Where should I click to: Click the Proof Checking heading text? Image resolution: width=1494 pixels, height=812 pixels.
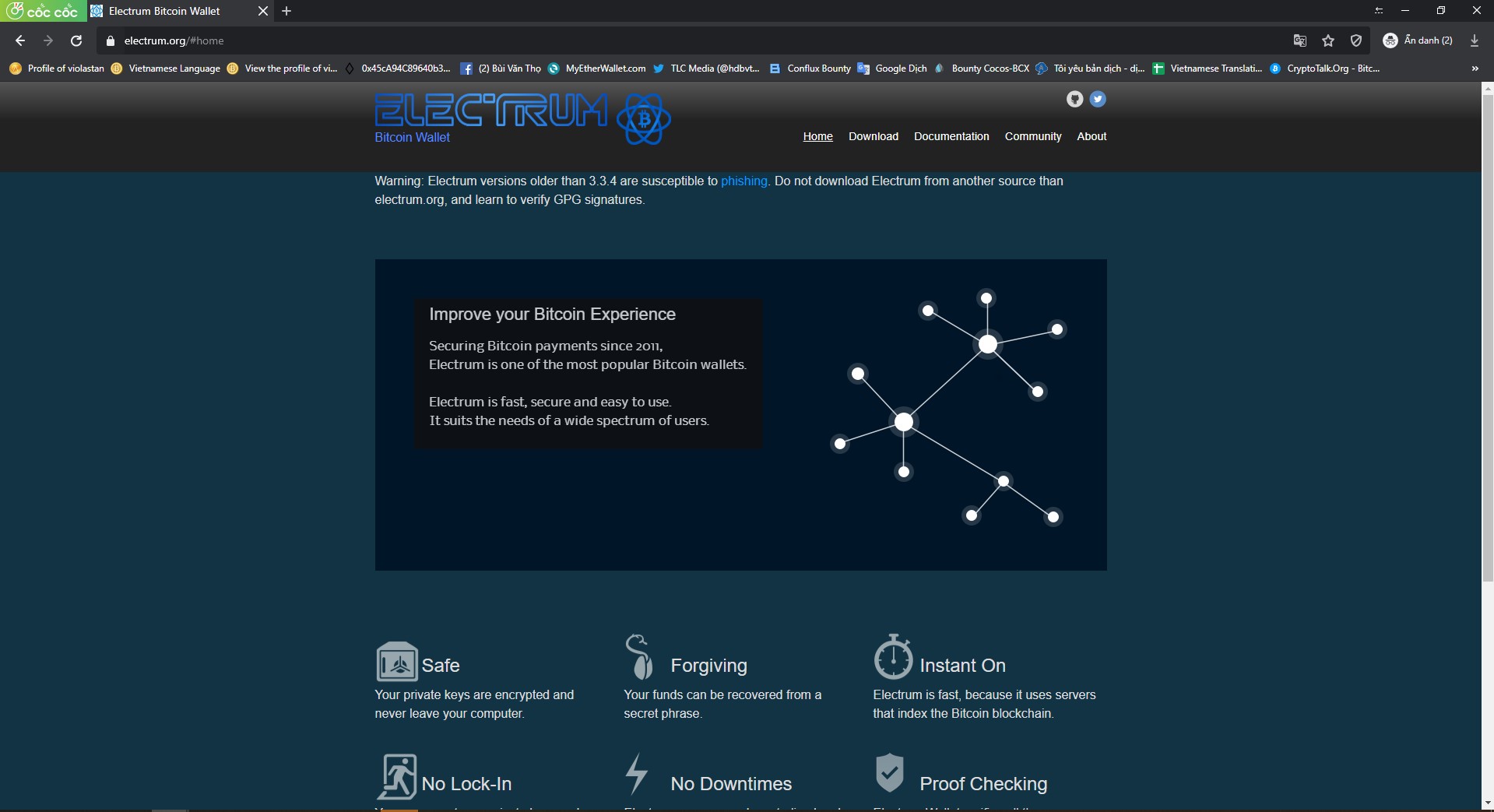point(983,784)
